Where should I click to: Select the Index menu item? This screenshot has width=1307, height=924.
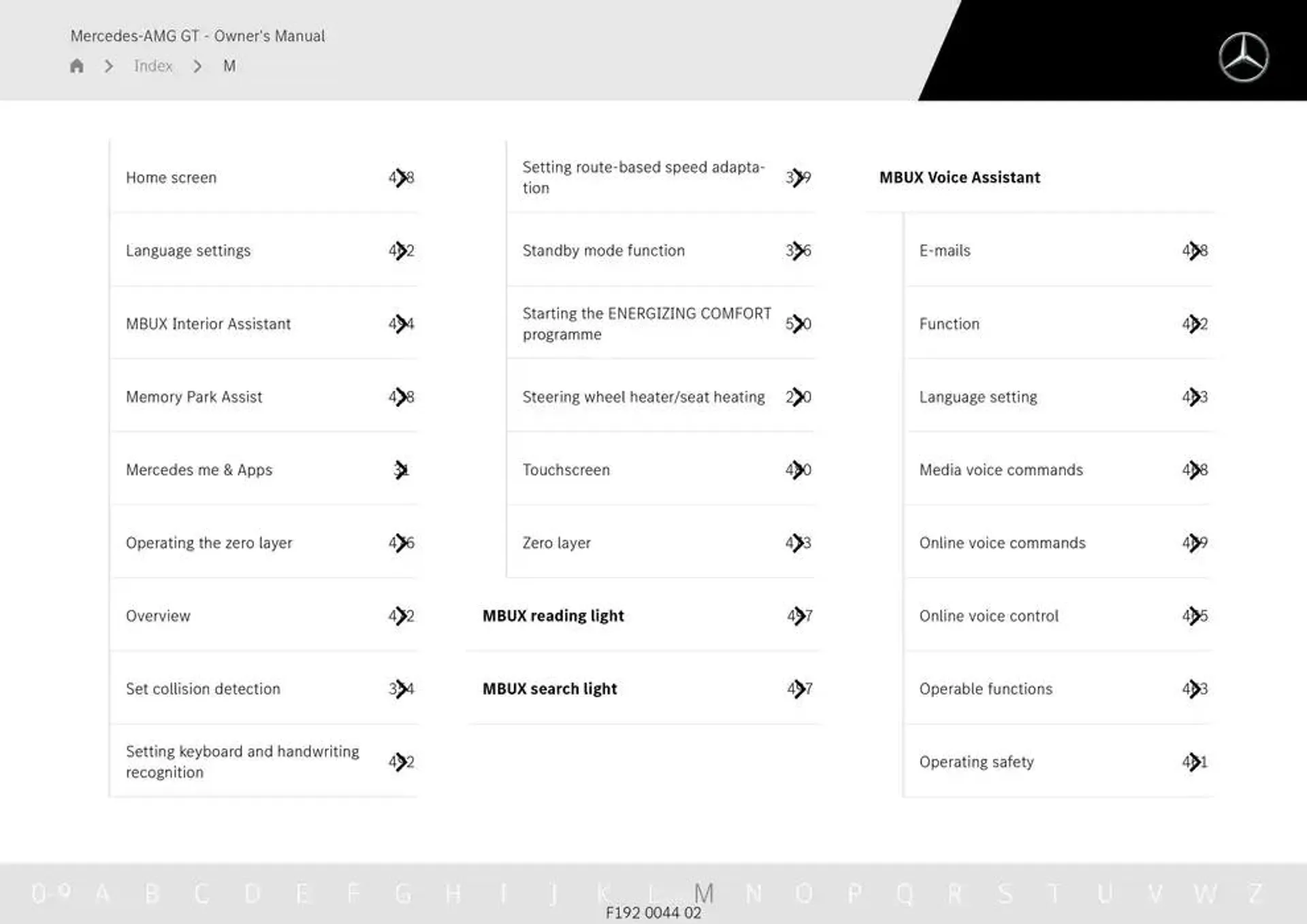pos(153,66)
